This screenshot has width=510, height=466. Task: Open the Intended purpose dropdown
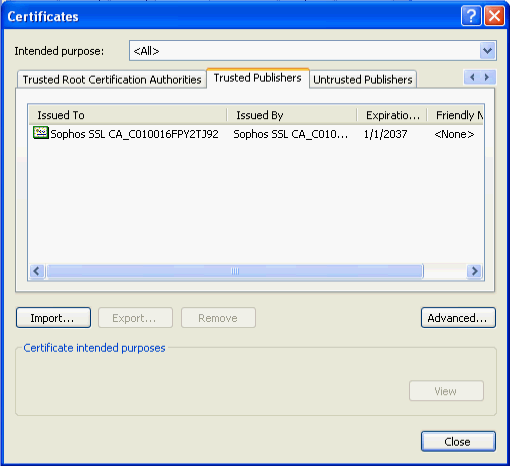tap(487, 51)
